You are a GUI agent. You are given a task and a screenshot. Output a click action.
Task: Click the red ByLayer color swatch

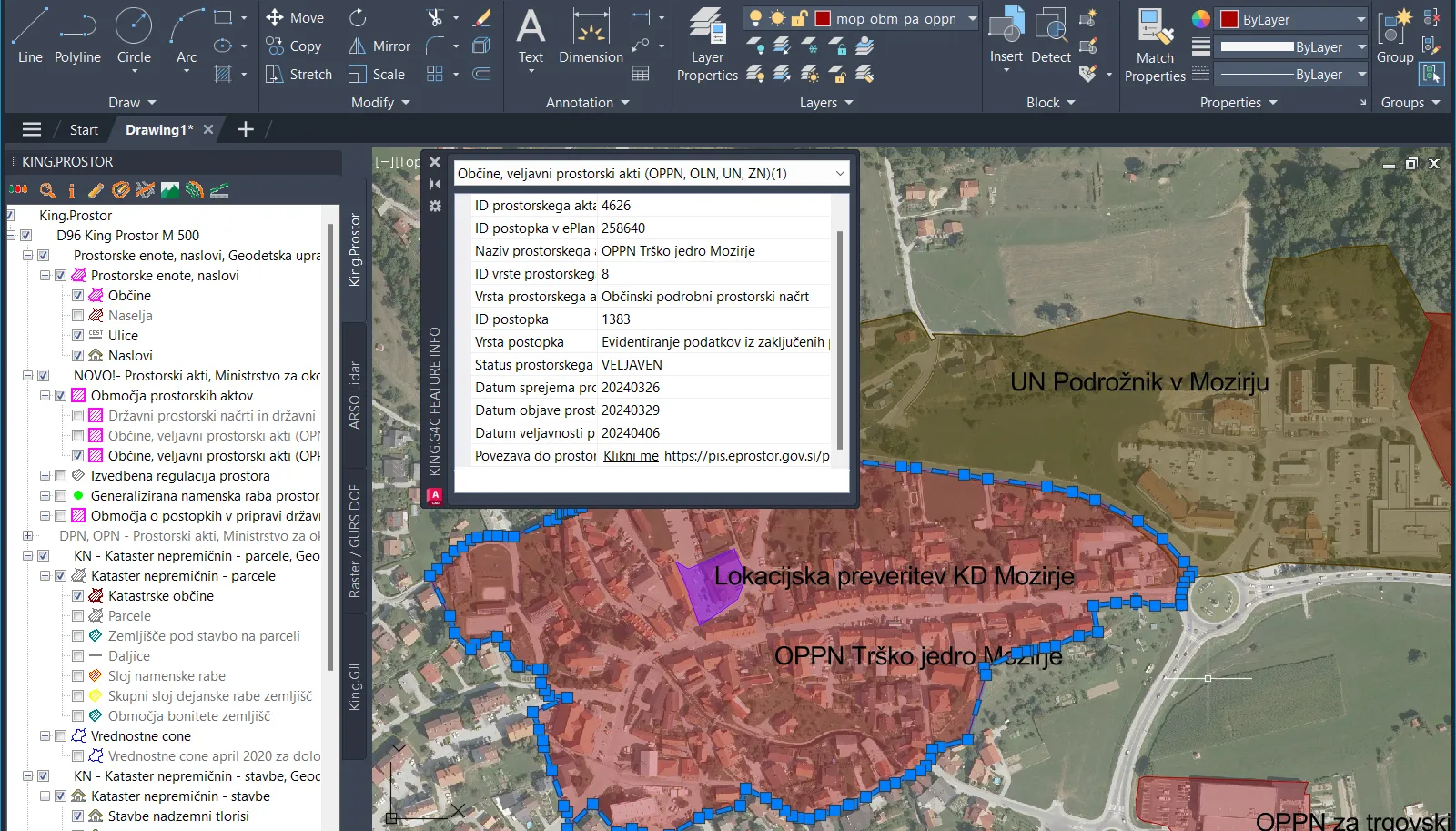(x=1229, y=19)
